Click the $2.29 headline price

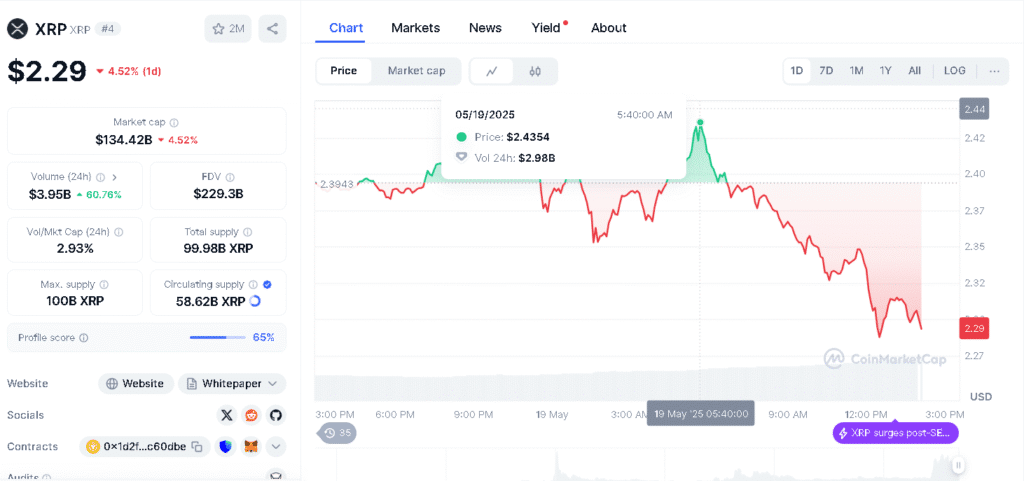[x=46, y=71]
